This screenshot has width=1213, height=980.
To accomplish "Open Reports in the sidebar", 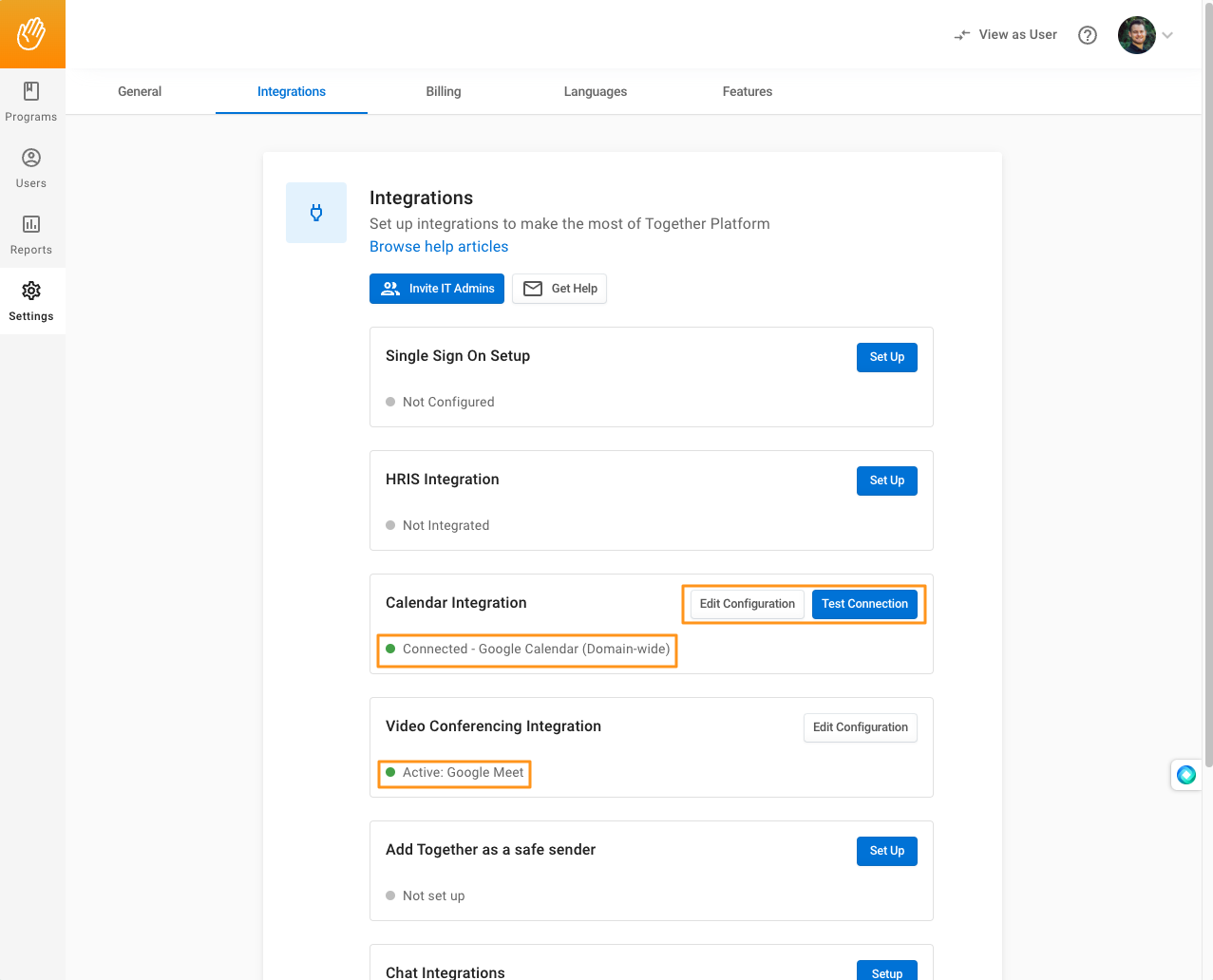I will (x=31, y=235).
